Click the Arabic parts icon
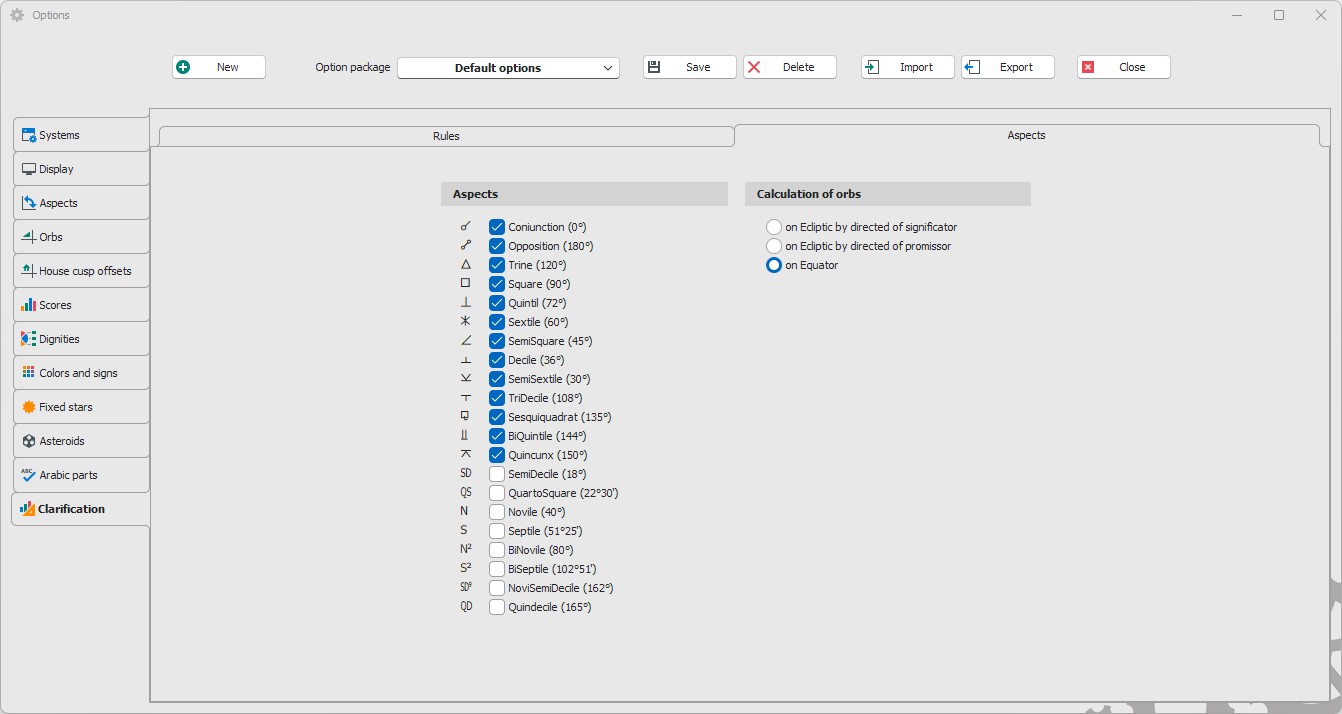The width and height of the screenshot is (1342, 714). pyautogui.click(x=29, y=475)
